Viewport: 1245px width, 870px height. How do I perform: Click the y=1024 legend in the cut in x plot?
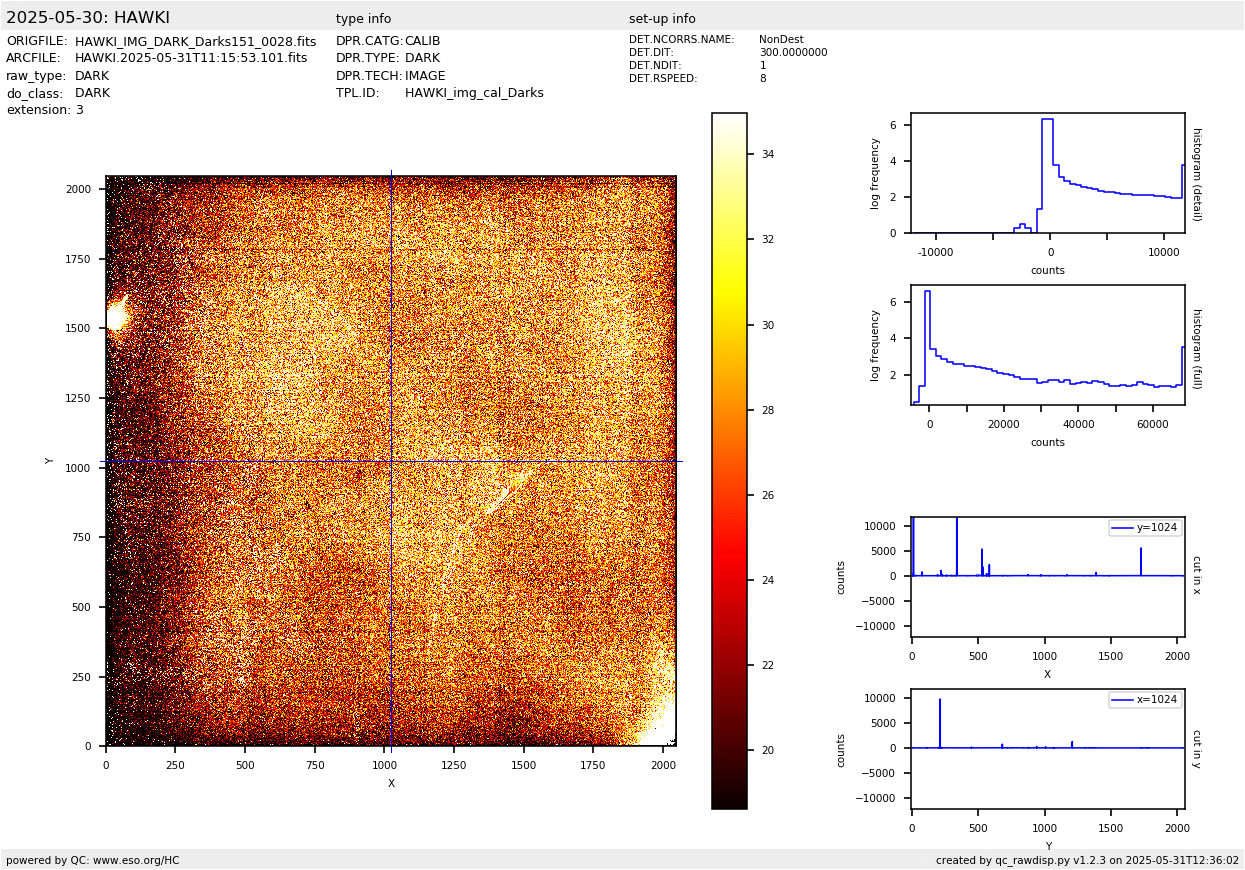[x=1145, y=527]
